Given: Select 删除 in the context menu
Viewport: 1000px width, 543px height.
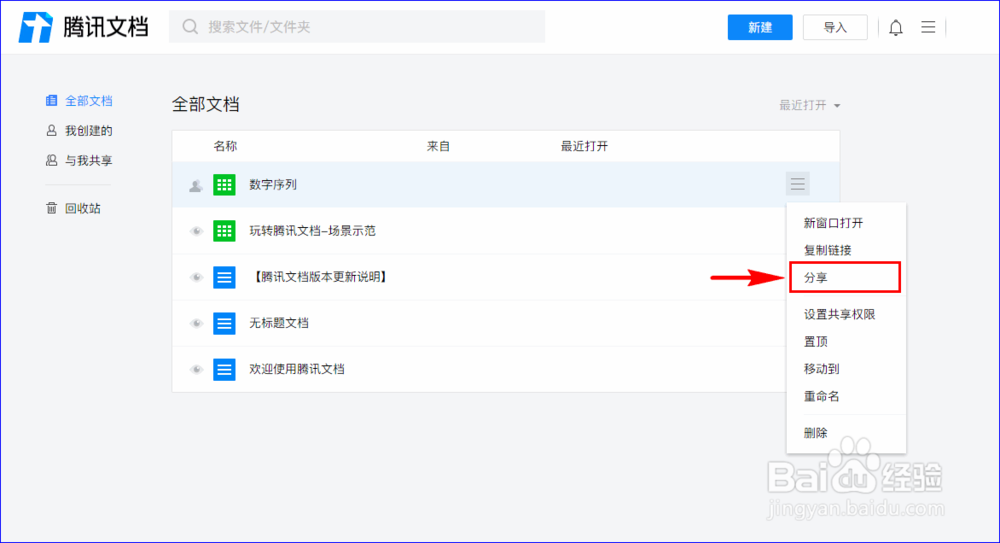Looking at the screenshot, I should (x=816, y=433).
